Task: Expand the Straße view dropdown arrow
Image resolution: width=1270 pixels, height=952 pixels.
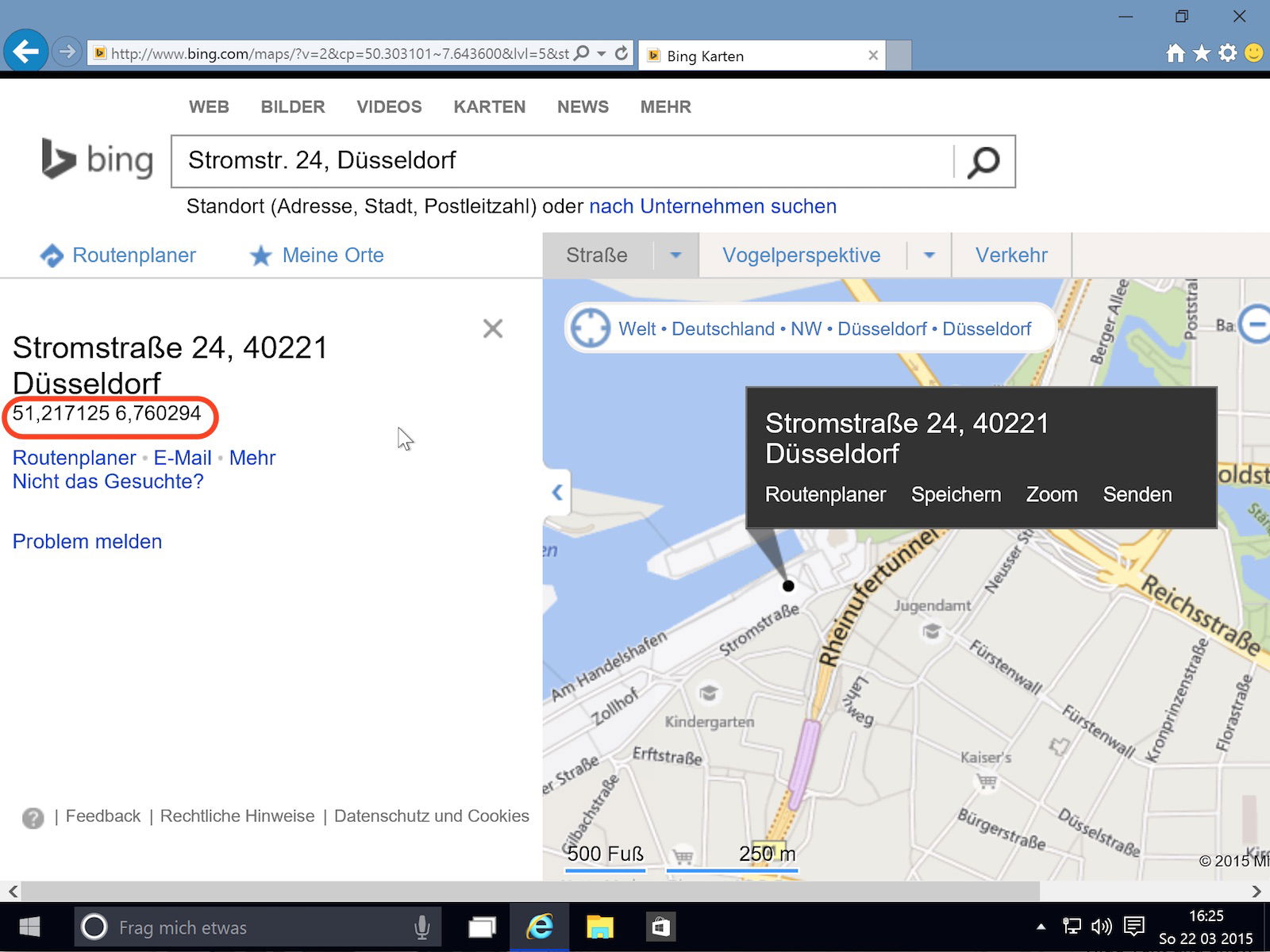Action: click(x=675, y=255)
